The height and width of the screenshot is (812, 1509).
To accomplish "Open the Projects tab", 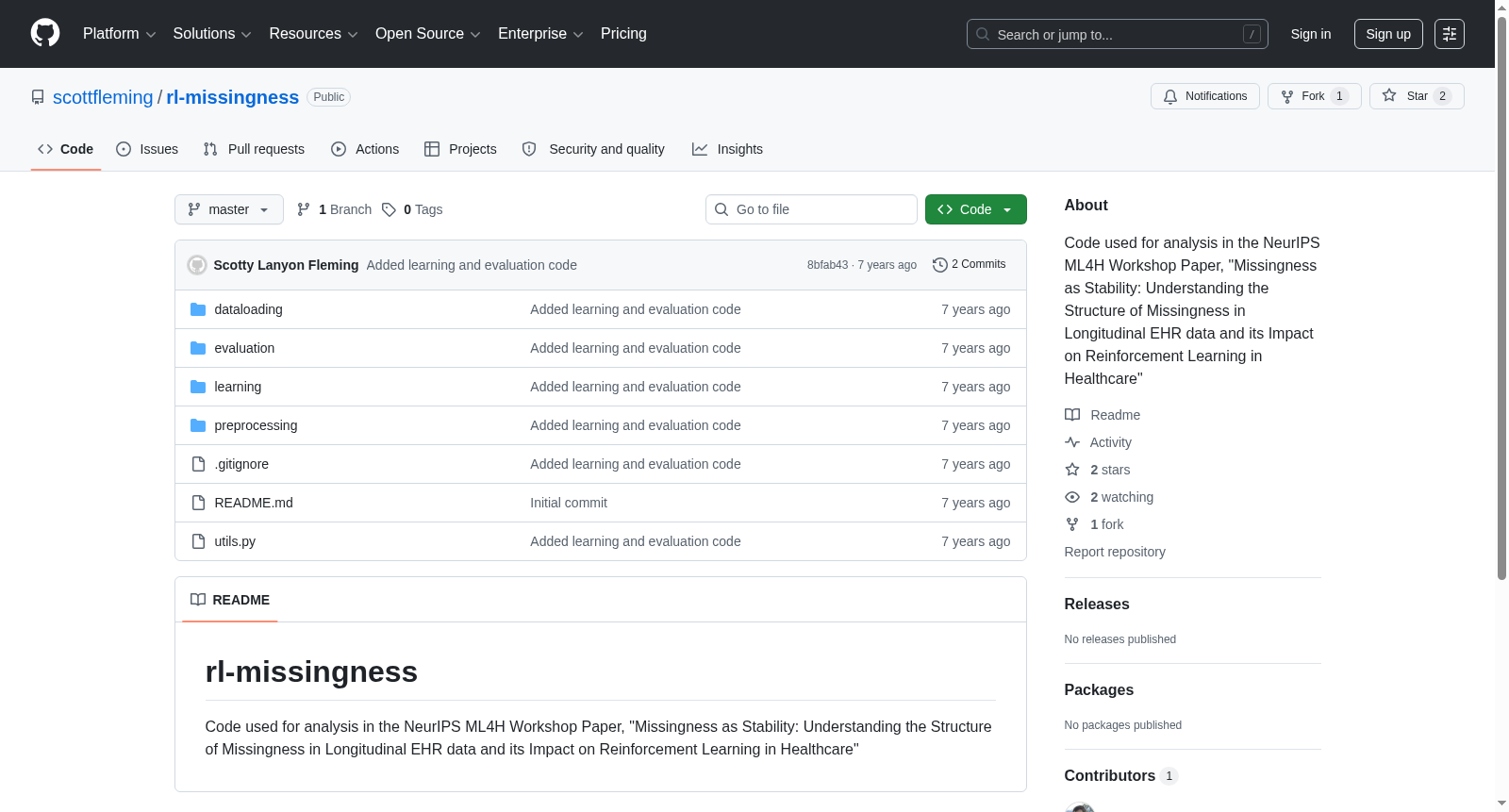I will point(460,149).
